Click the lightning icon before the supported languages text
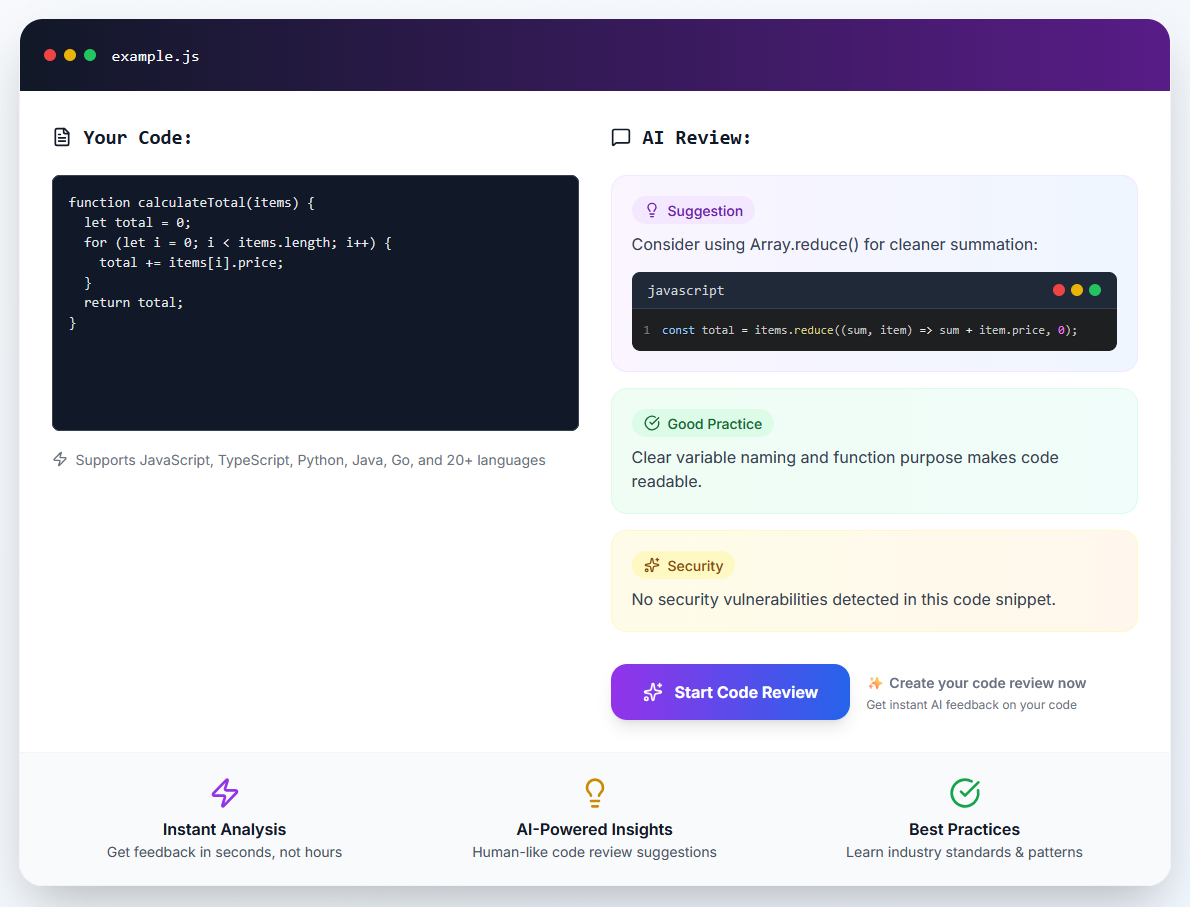This screenshot has width=1190, height=907. (60, 459)
